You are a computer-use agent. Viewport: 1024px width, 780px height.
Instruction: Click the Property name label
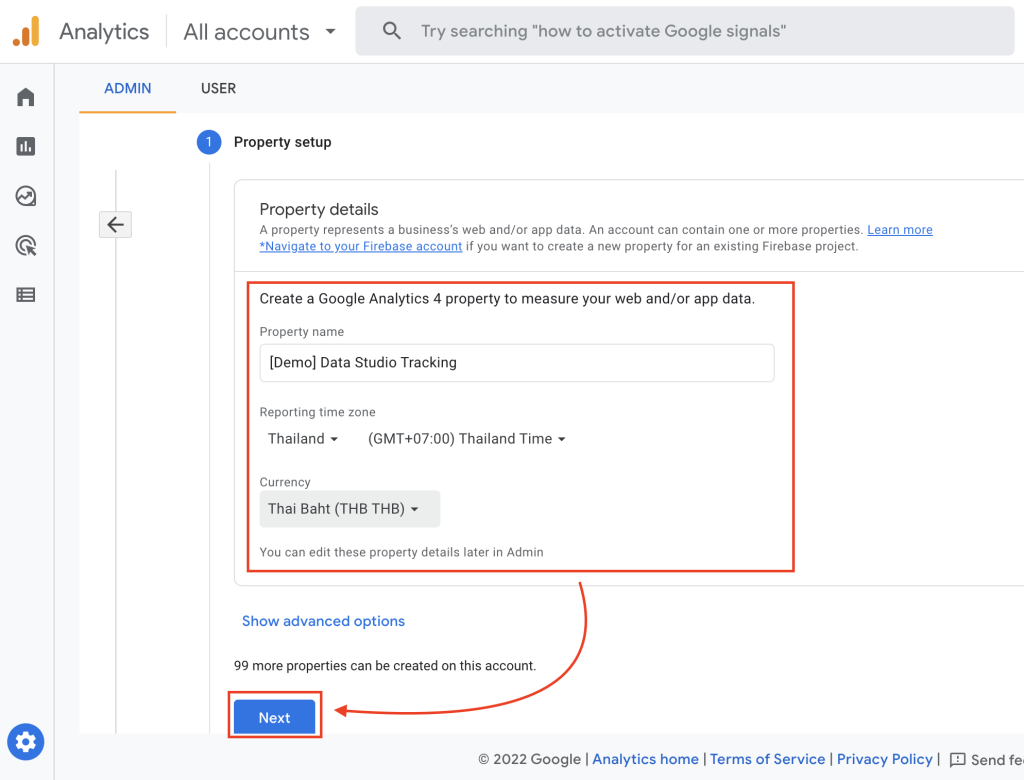pyautogui.click(x=302, y=332)
